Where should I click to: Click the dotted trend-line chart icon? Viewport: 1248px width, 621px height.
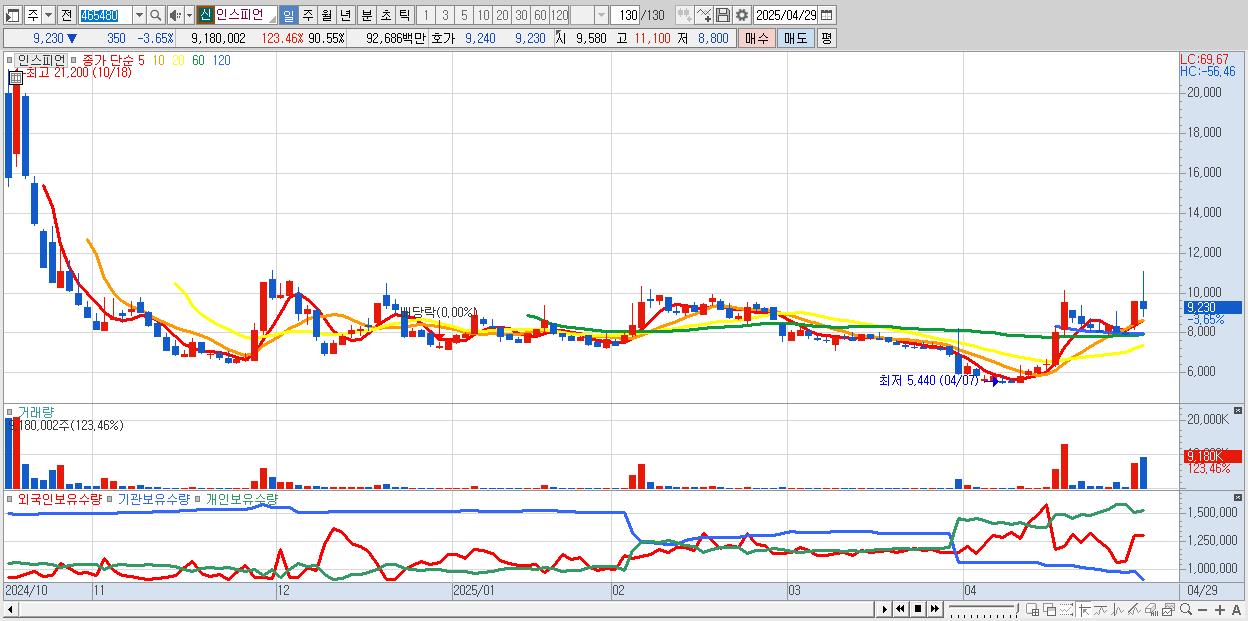(1066, 609)
